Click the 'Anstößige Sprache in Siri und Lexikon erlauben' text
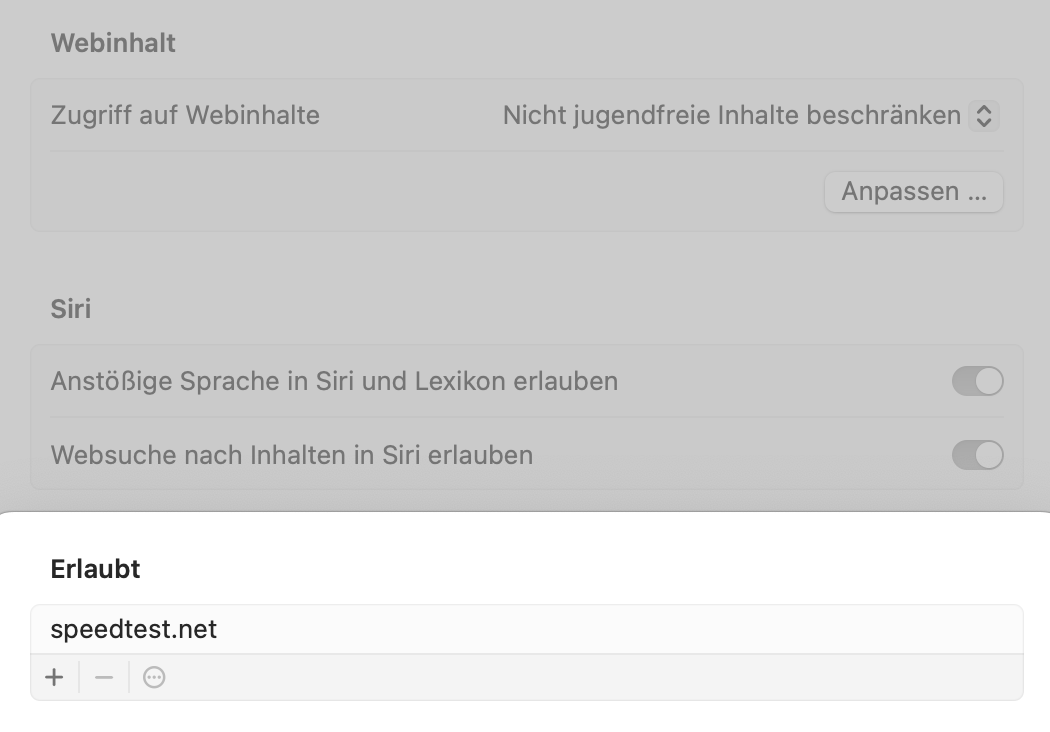 [334, 381]
